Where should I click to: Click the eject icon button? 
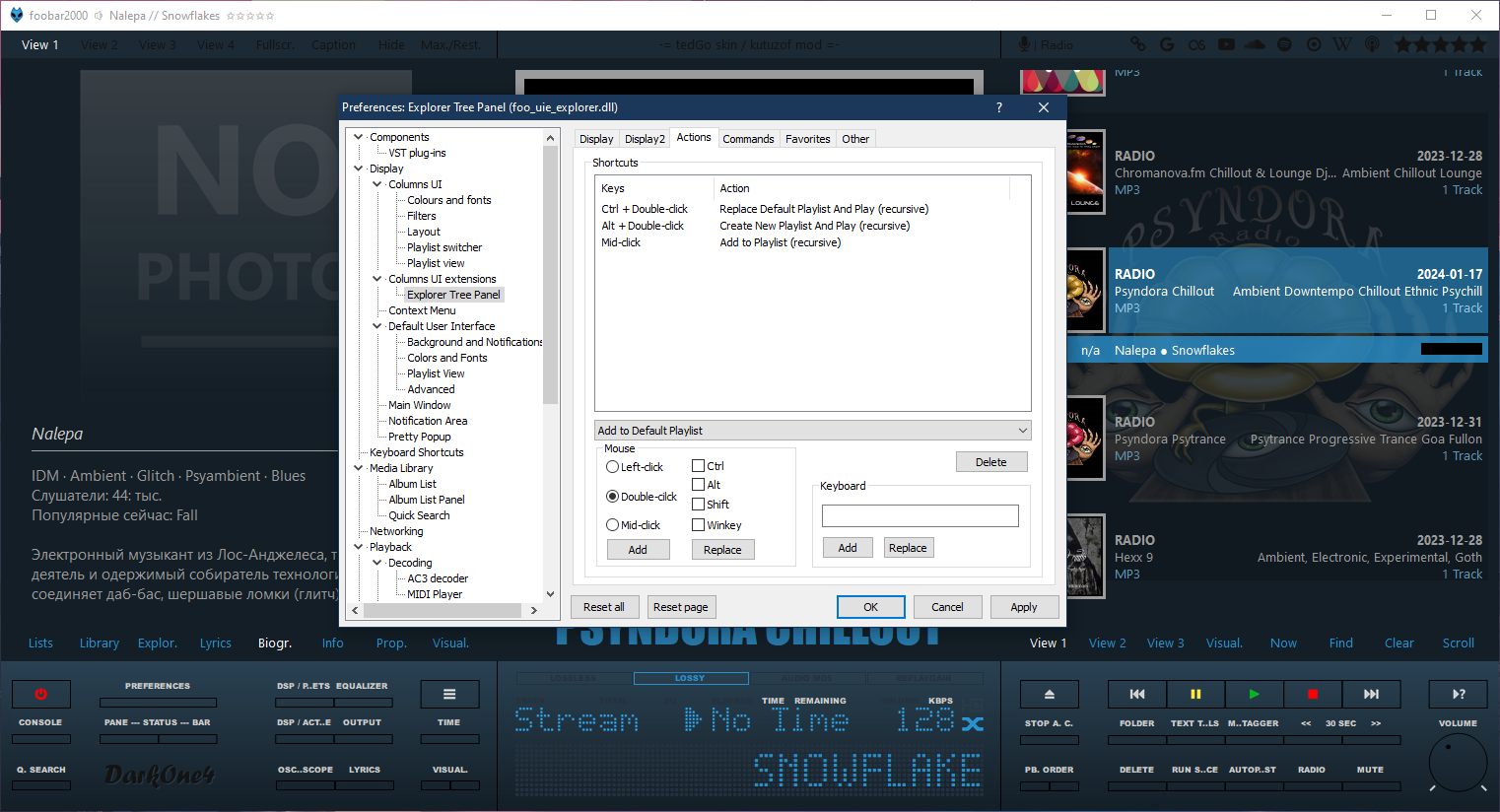(1050, 694)
